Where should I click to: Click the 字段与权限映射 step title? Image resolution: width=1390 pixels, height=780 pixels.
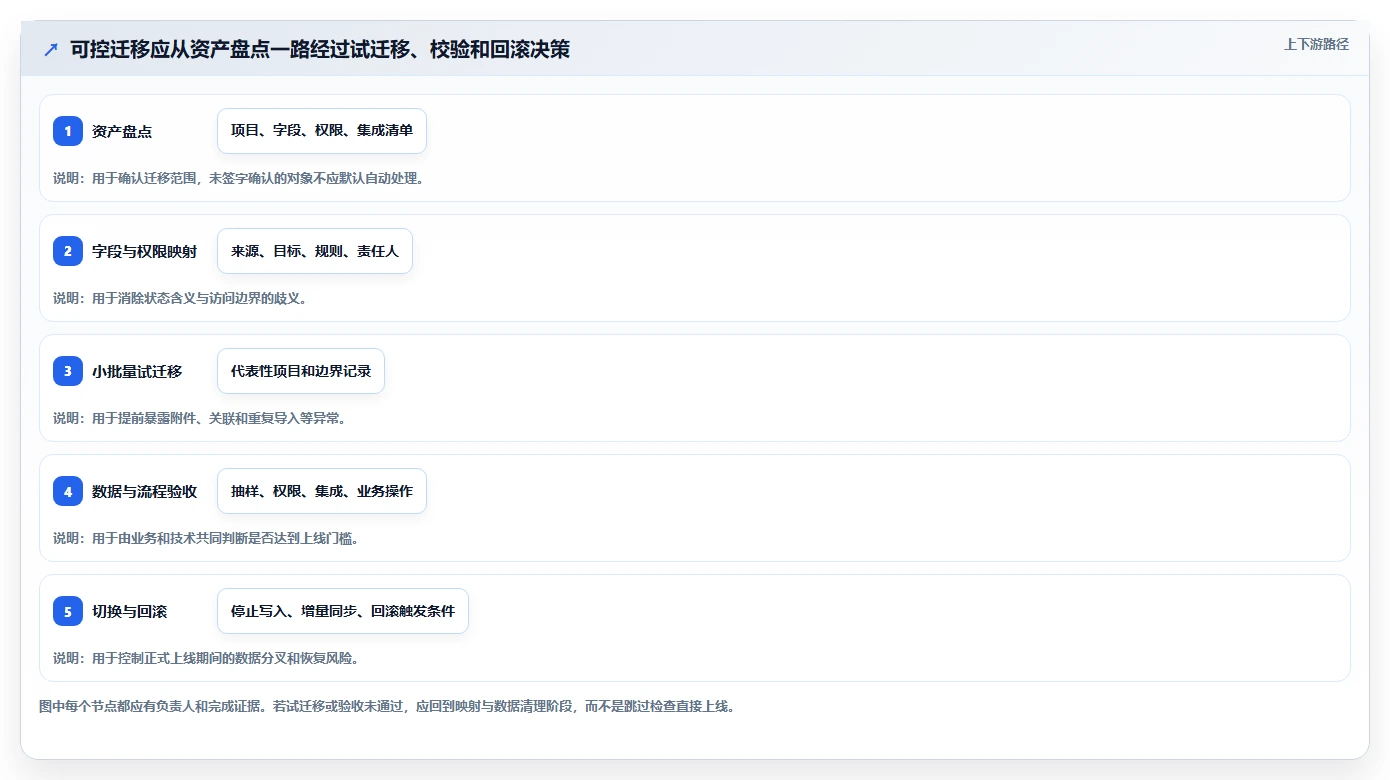tap(144, 251)
